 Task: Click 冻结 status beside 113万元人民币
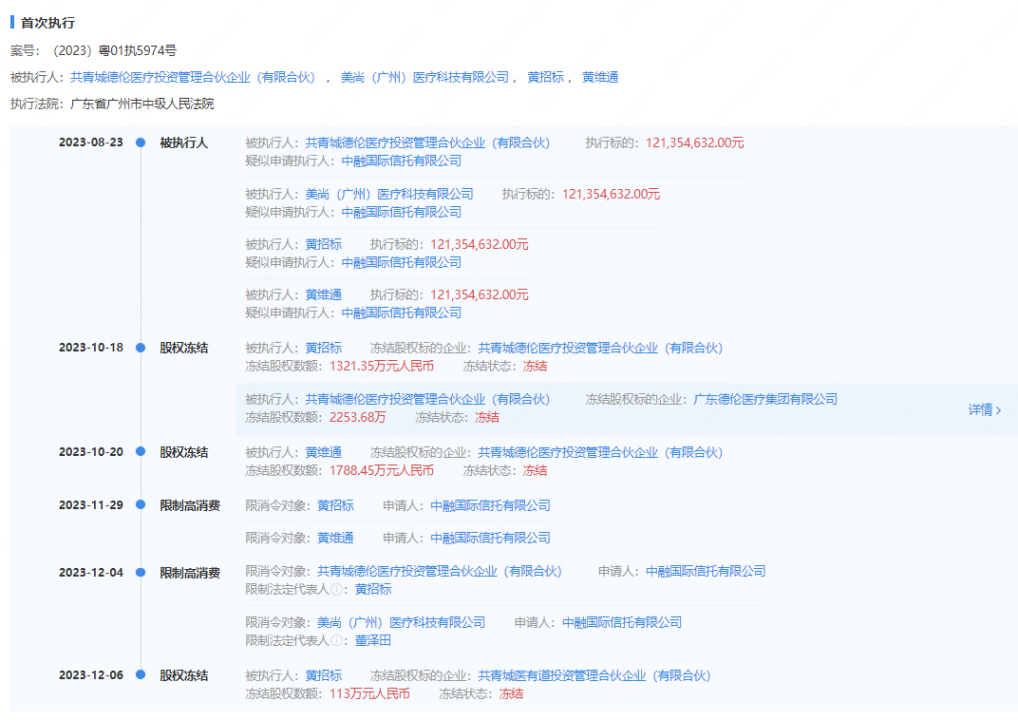[511, 694]
